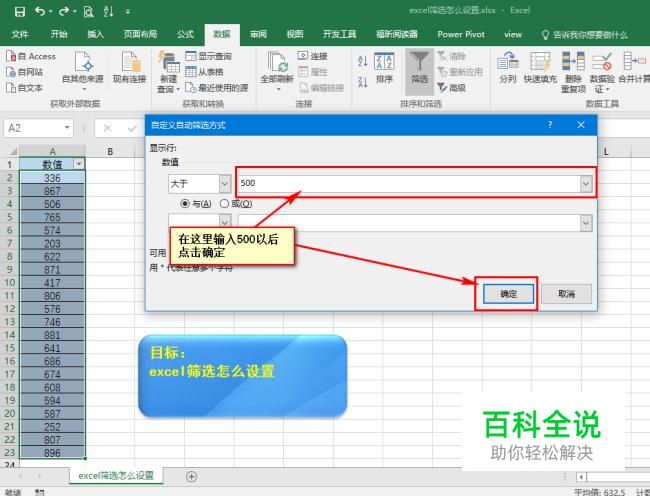The height and width of the screenshot is (496, 650).
Task: Switch to the View (视图) tab
Action: point(295,34)
